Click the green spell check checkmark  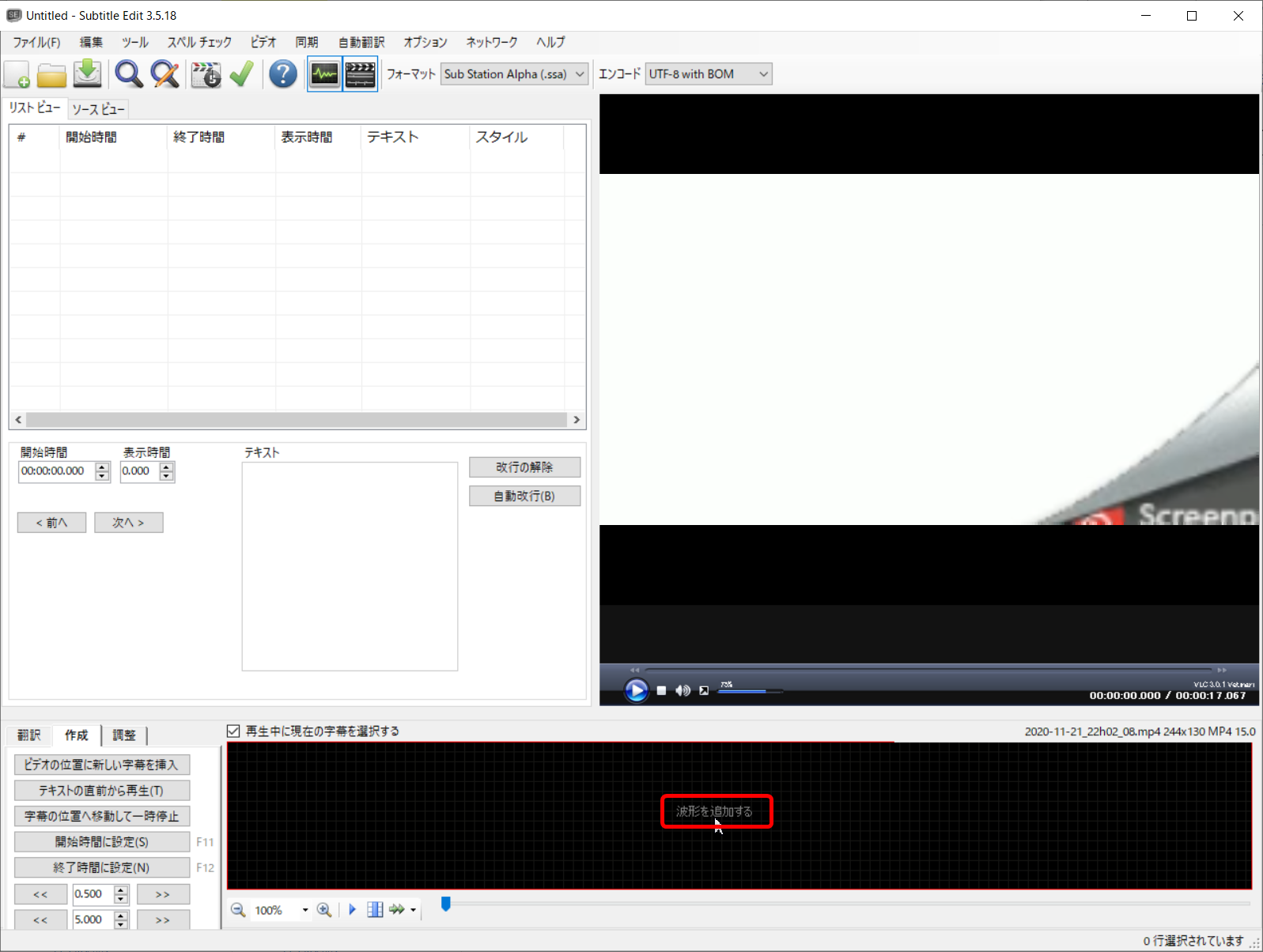tap(241, 74)
